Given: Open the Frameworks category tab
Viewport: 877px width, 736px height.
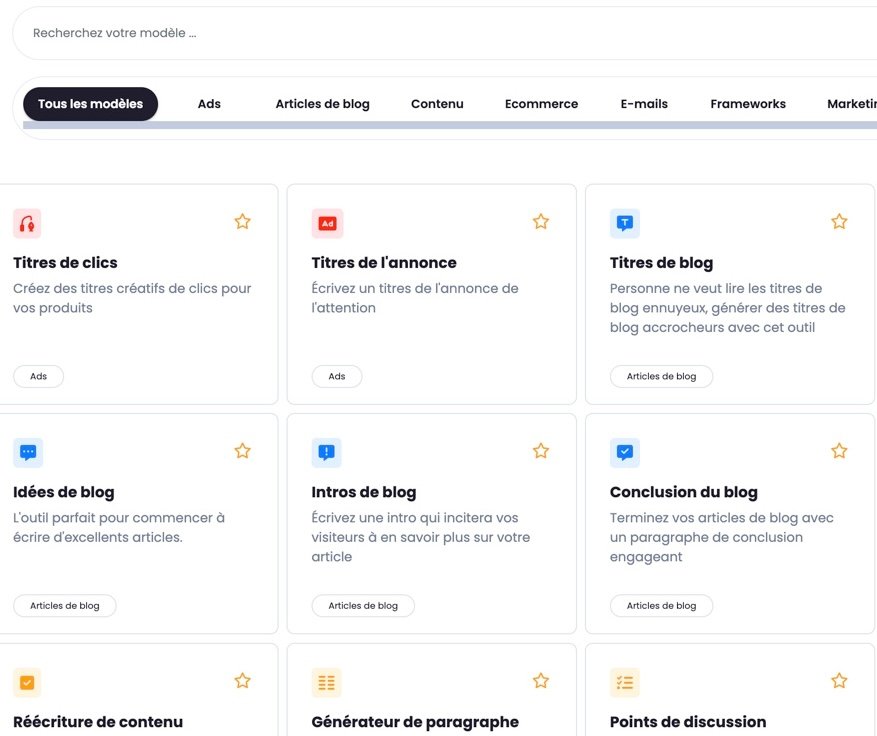Looking at the screenshot, I should (748, 104).
